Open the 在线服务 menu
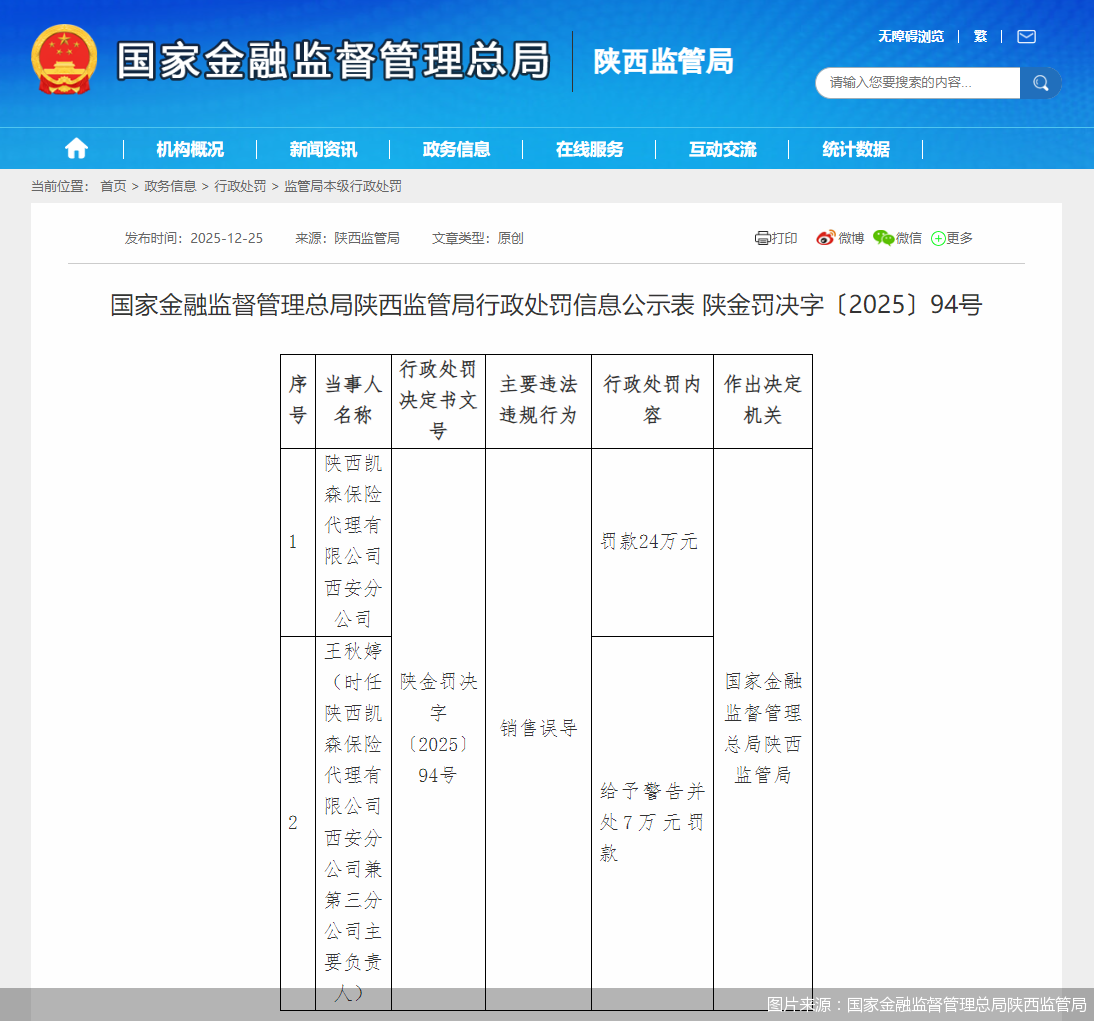 589,148
